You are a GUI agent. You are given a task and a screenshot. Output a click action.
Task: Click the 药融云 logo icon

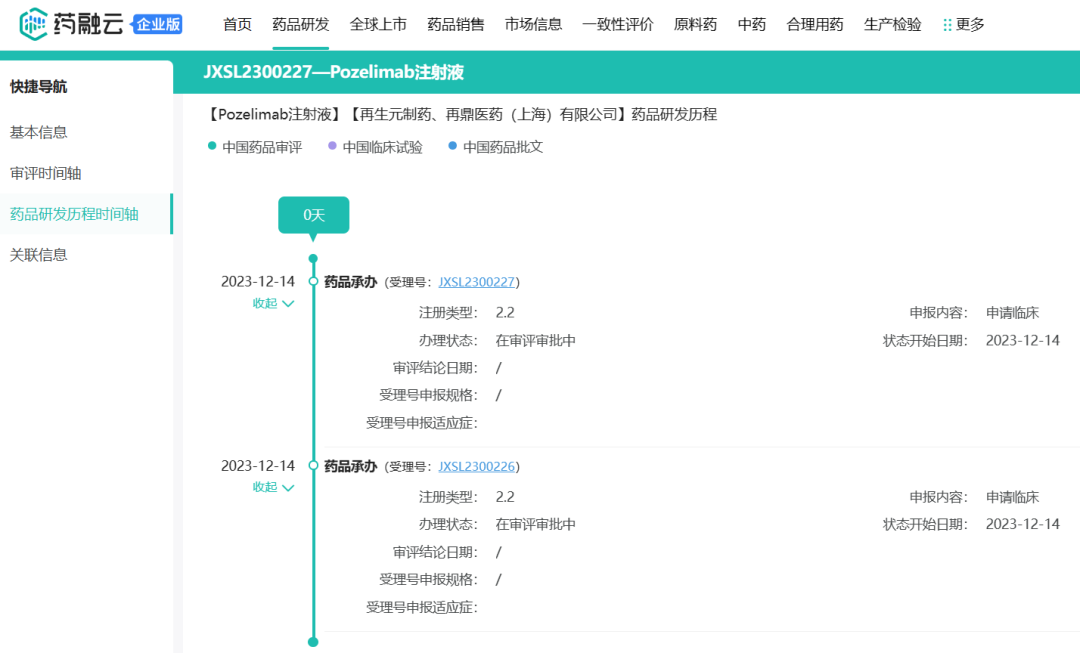coord(35,24)
